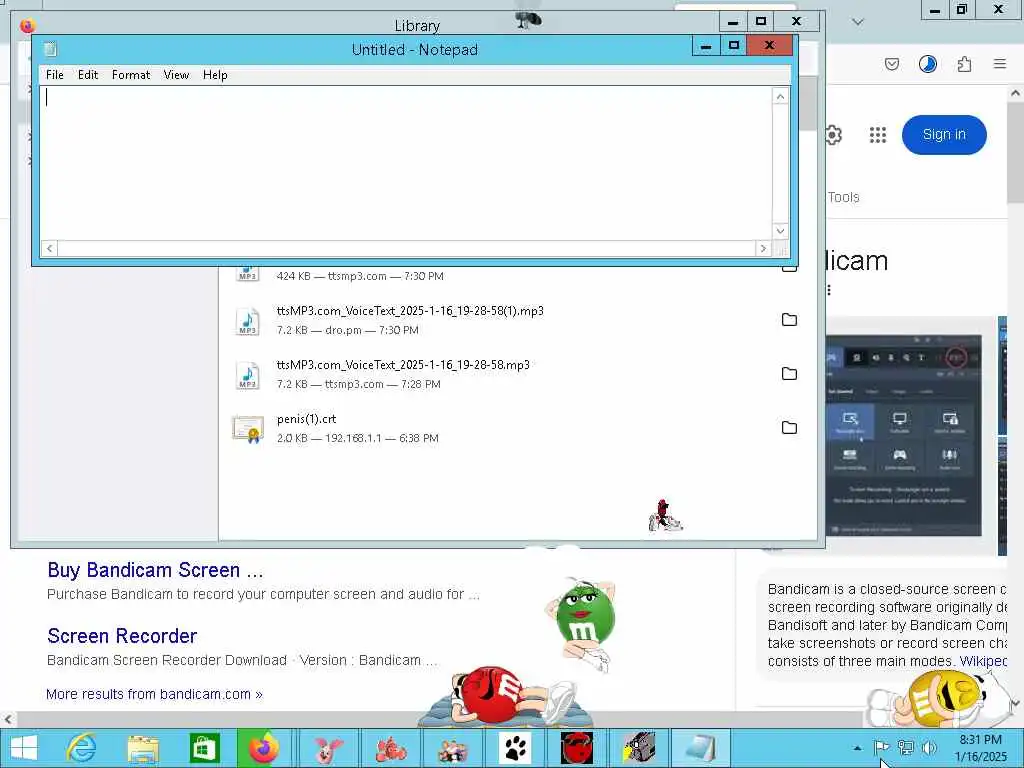Open the Windows Store taskbar icon

coord(204,748)
